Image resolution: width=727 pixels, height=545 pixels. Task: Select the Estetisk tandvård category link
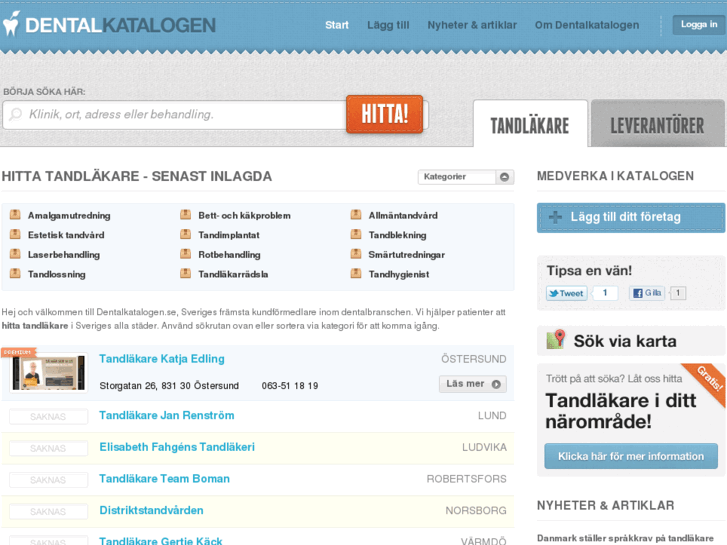[x=66, y=235]
